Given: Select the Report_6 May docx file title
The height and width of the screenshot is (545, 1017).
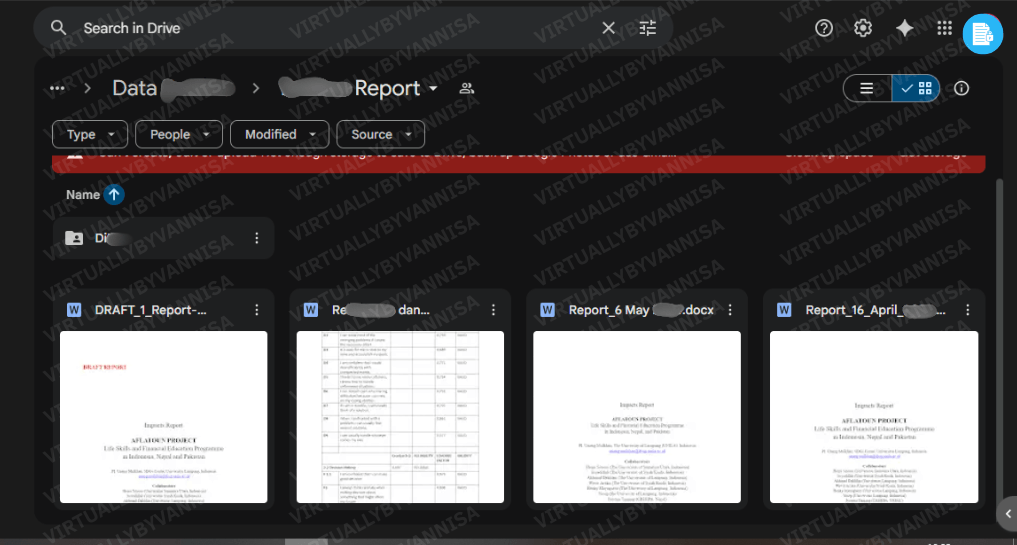Looking at the screenshot, I should pos(641,310).
